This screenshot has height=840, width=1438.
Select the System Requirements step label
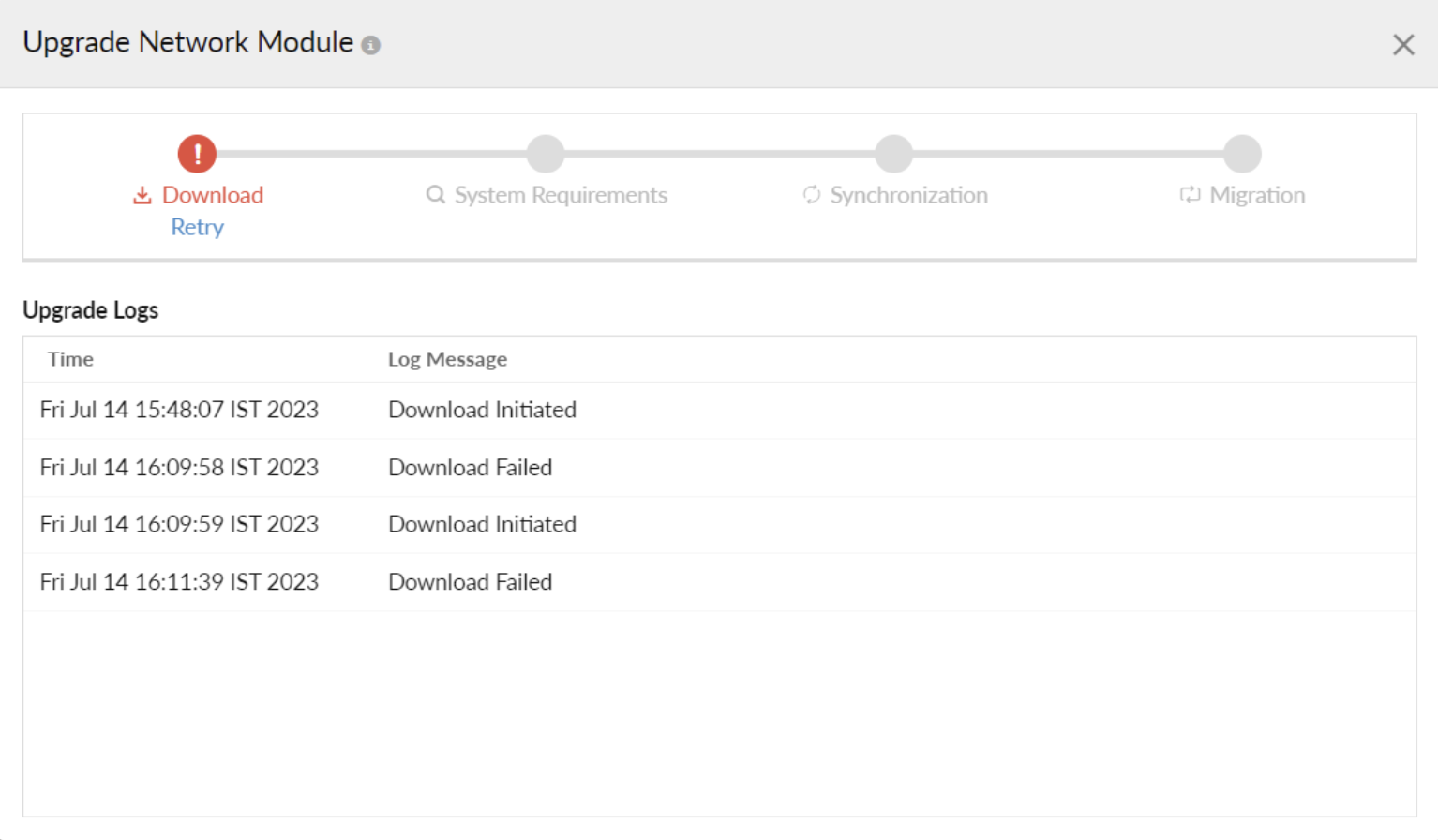pos(561,195)
